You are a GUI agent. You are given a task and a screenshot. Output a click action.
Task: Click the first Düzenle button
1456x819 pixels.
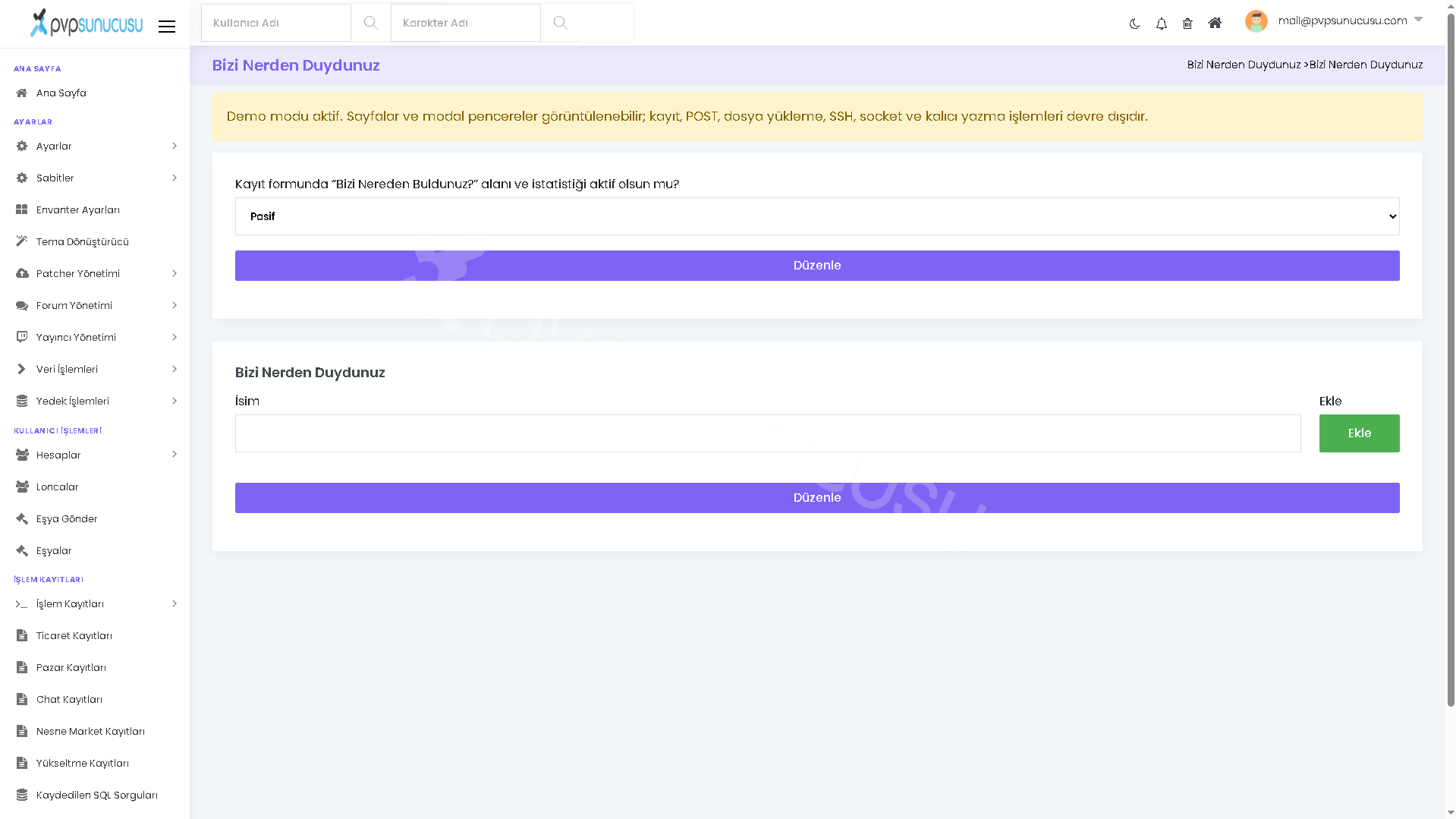817,266
